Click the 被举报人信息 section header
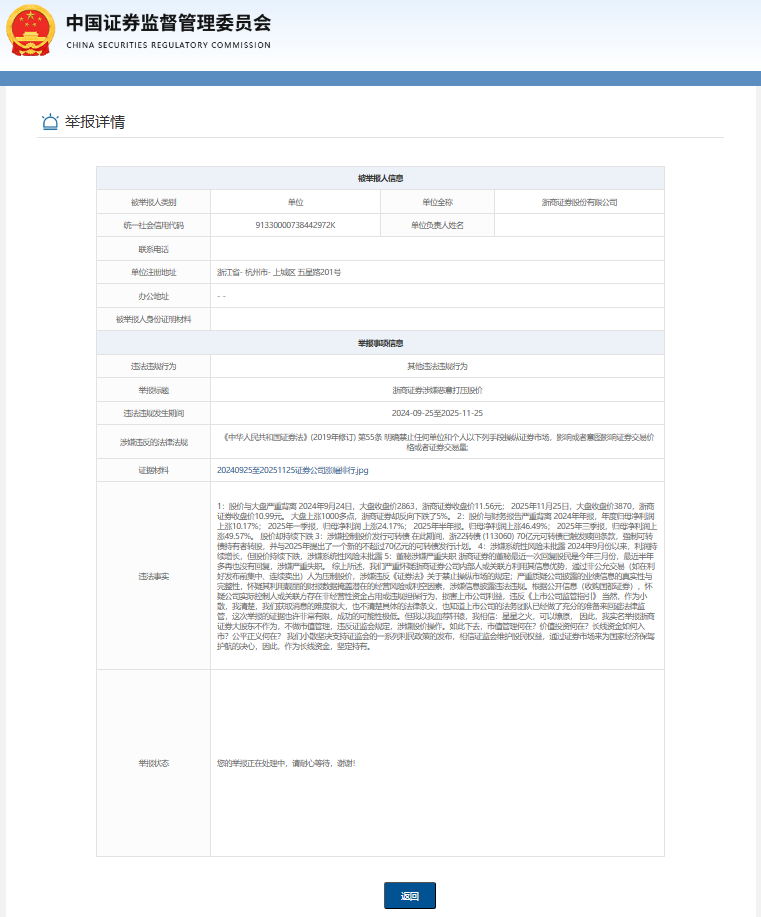This screenshot has height=917, width=761. tap(380, 178)
